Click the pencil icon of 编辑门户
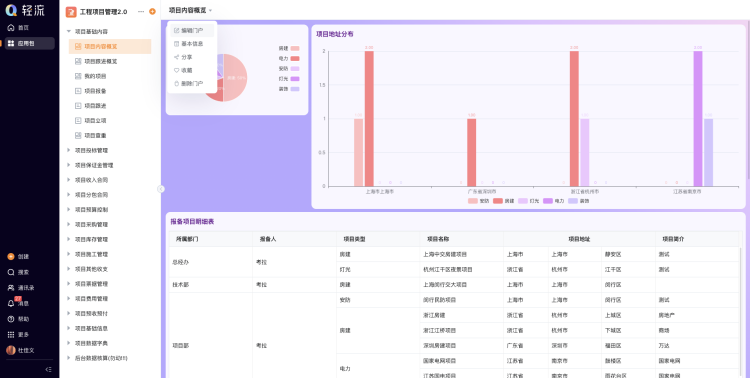 176,30
